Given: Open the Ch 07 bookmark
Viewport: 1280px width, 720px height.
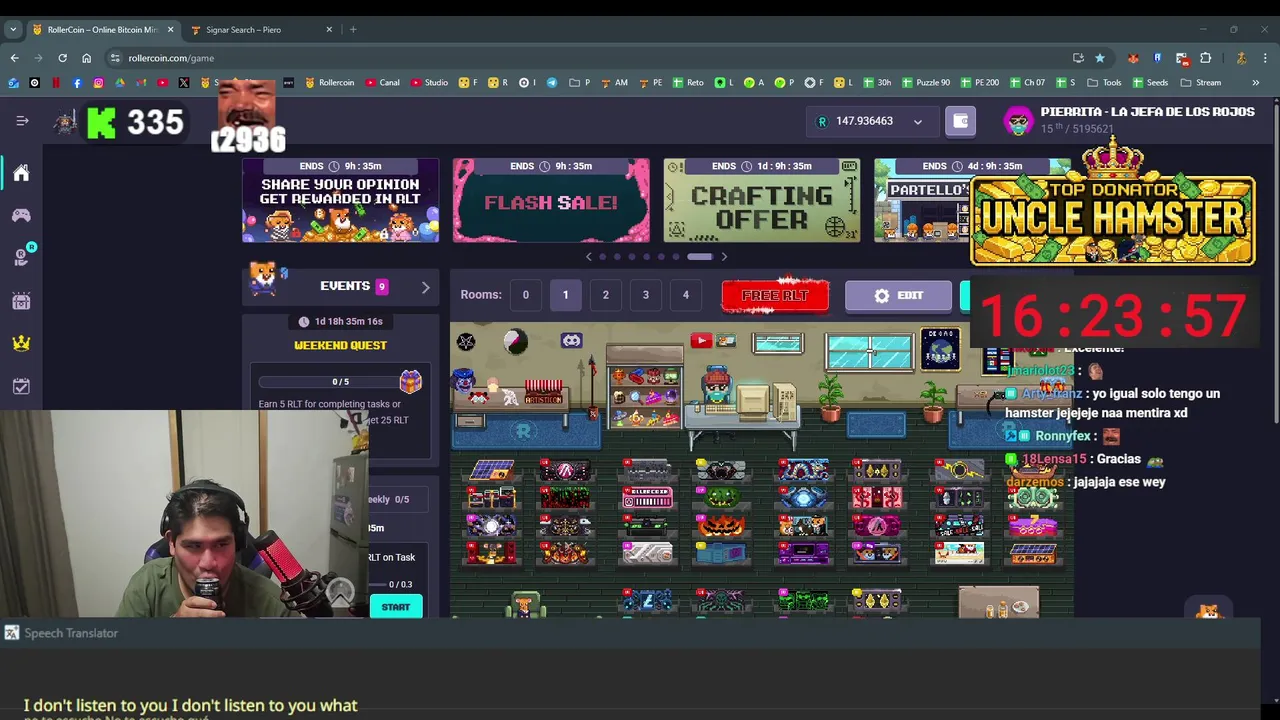Looking at the screenshot, I should pyautogui.click(x=1027, y=83).
